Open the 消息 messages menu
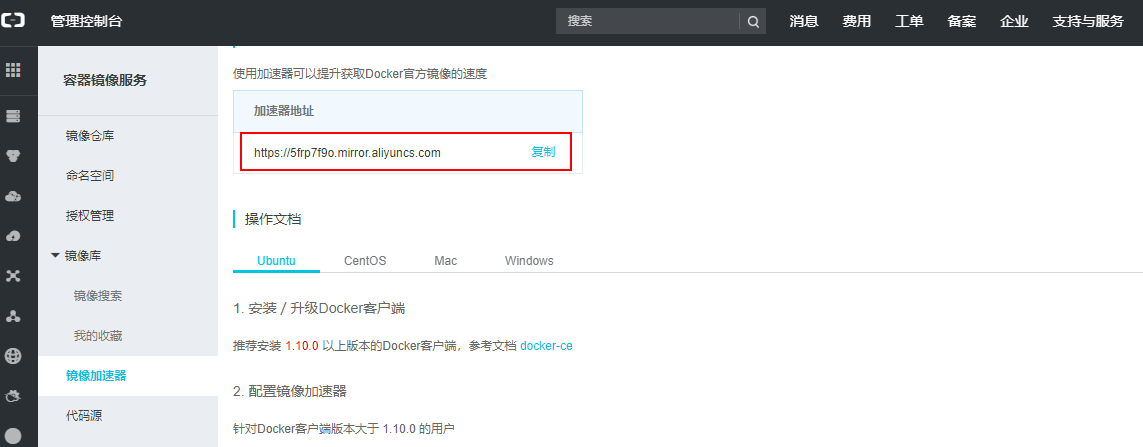 point(804,22)
